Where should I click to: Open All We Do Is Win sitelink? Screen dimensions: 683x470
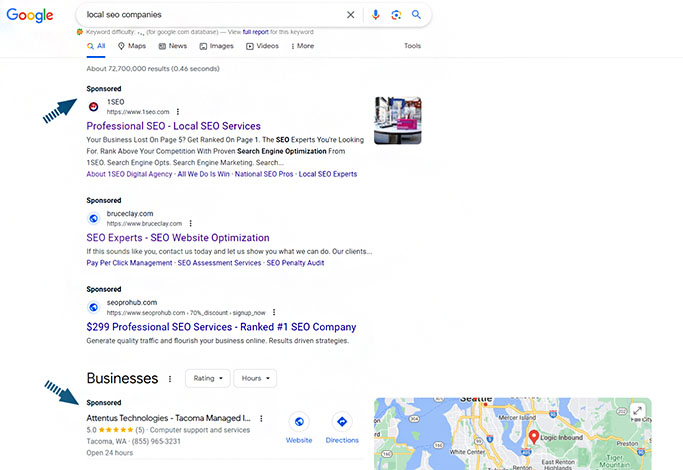(x=203, y=174)
